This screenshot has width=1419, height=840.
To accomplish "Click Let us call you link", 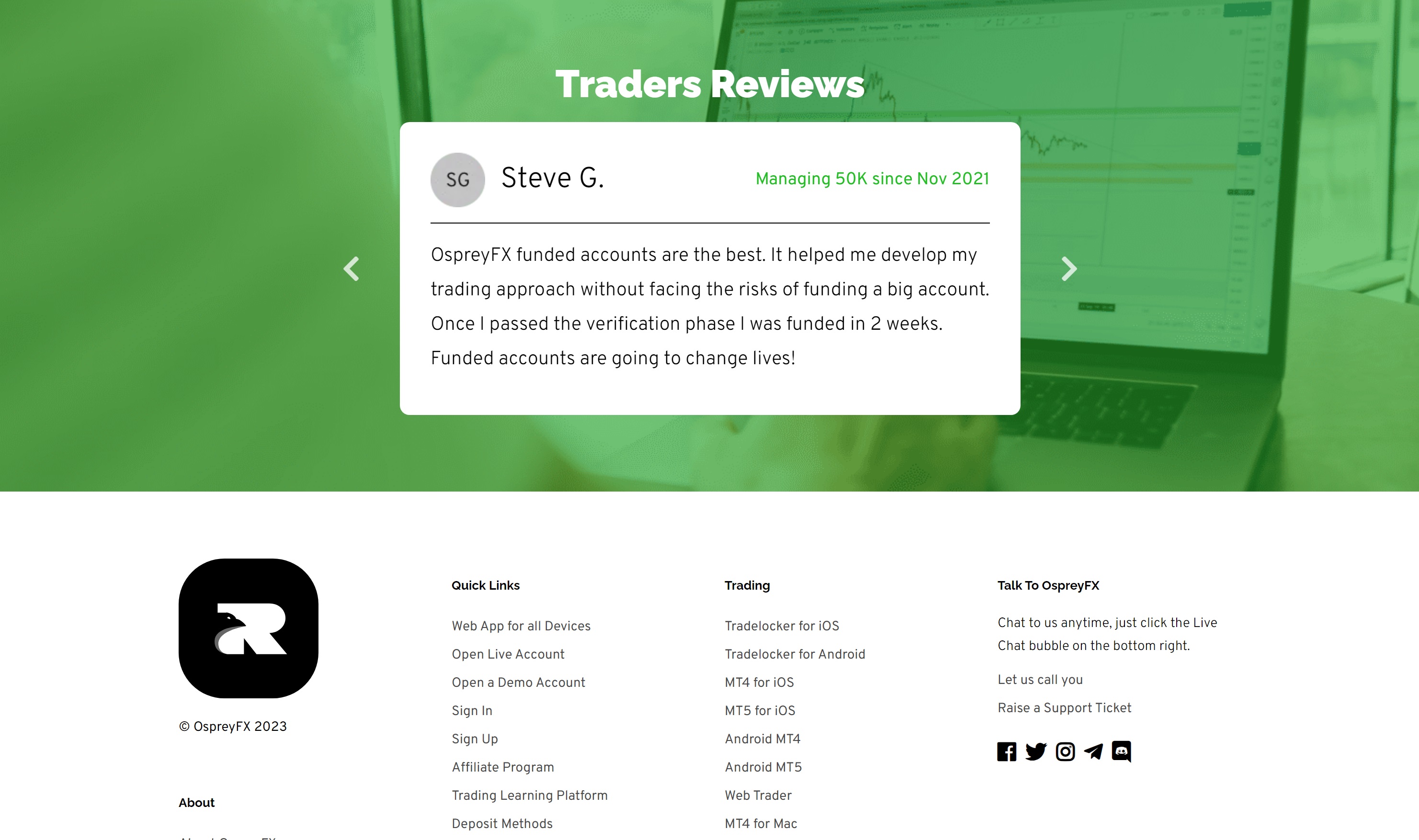I will (x=1041, y=680).
